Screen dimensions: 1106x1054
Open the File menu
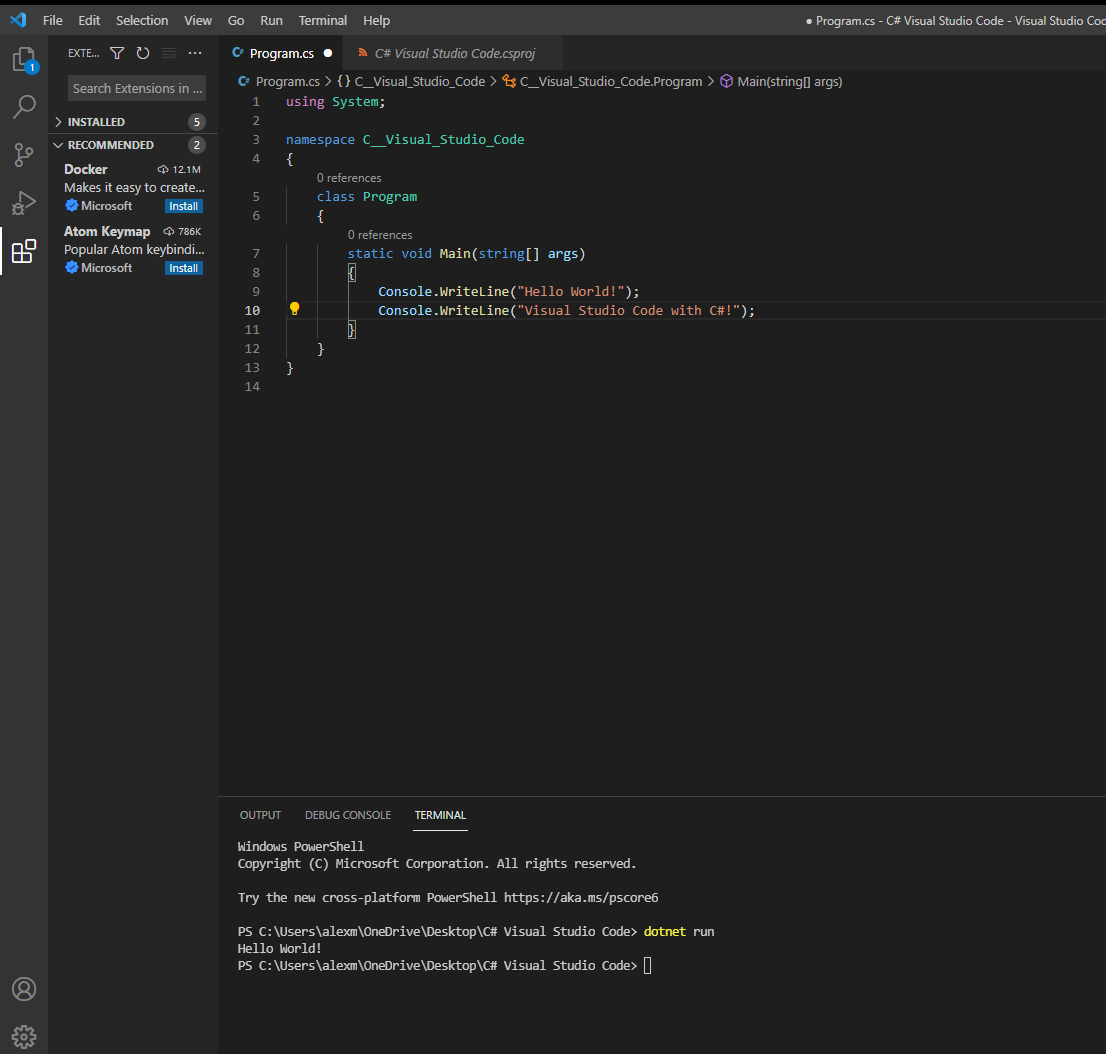click(53, 20)
